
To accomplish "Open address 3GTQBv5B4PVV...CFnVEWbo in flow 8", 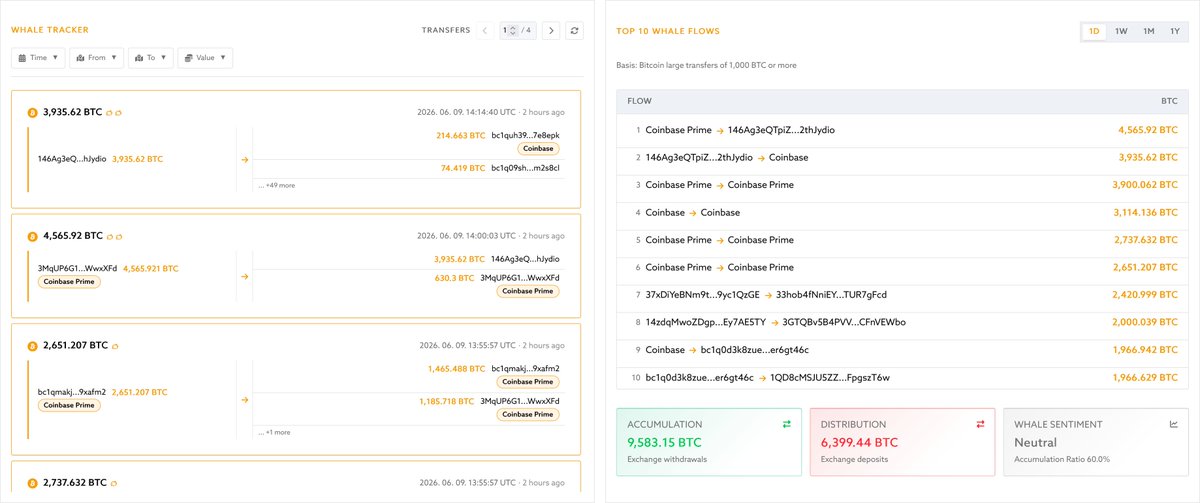I will click(x=844, y=323).
